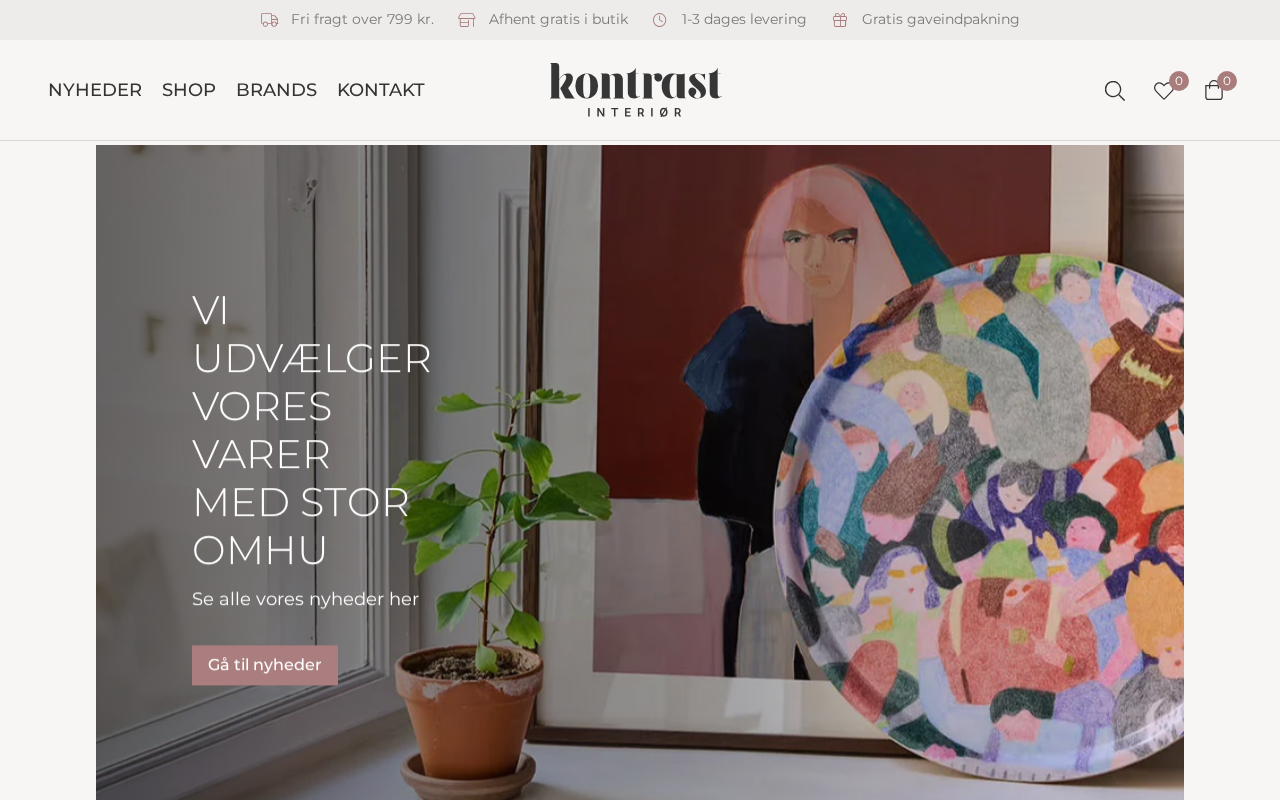Image resolution: width=1280 pixels, height=800 pixels.
Task: Open the NYHEDER menu
Action: tap(95, 90)
